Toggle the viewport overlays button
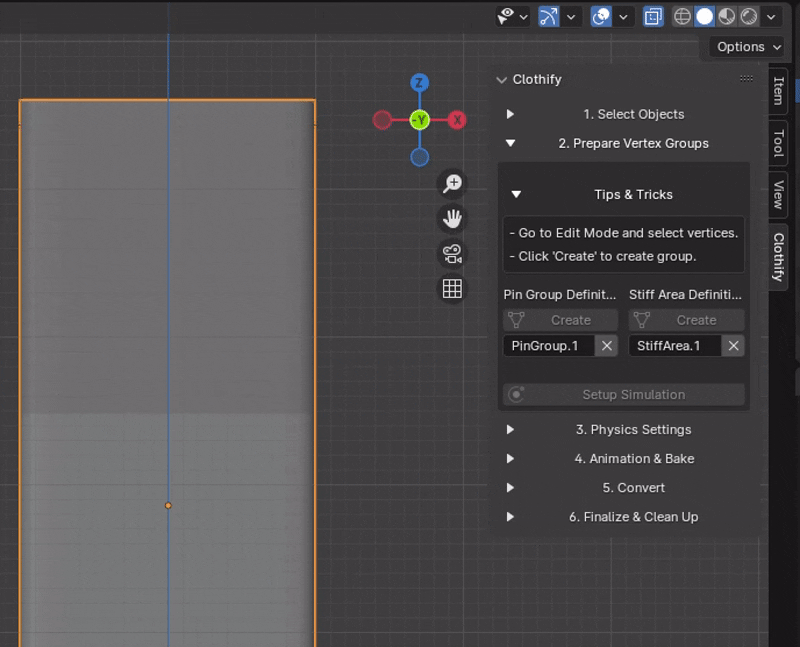The width and height of the screenshot is (800, 647). tap(601, 16)
